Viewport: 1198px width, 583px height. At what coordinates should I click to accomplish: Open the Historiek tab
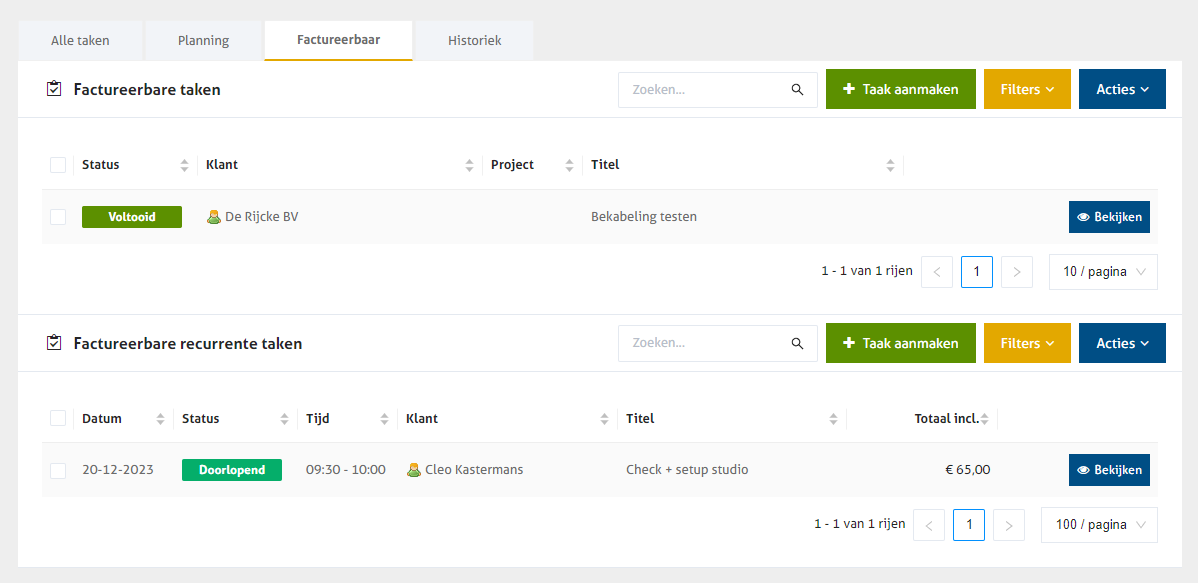pyautogui.click(x=474, y=41)
